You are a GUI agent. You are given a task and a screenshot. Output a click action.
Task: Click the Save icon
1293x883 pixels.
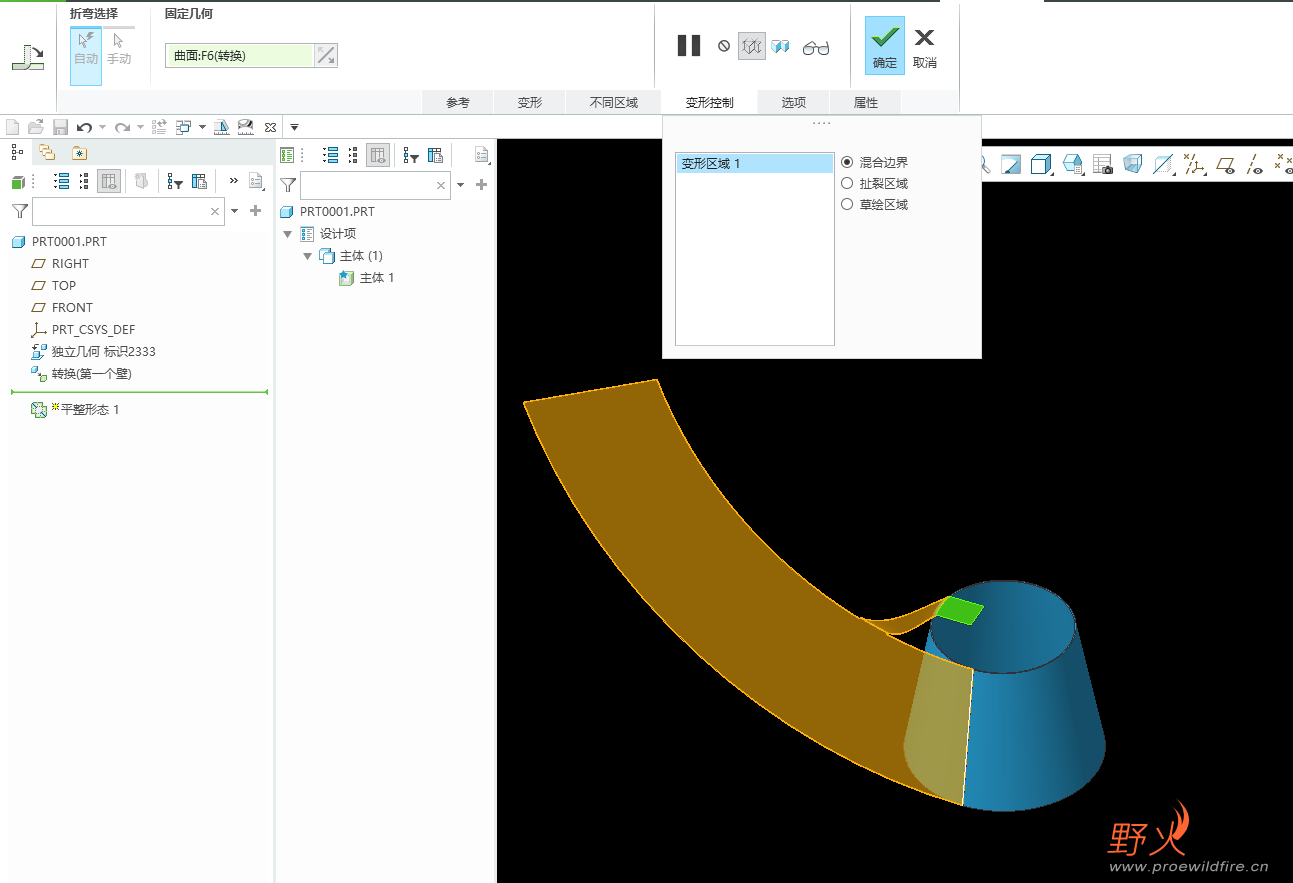60,127
